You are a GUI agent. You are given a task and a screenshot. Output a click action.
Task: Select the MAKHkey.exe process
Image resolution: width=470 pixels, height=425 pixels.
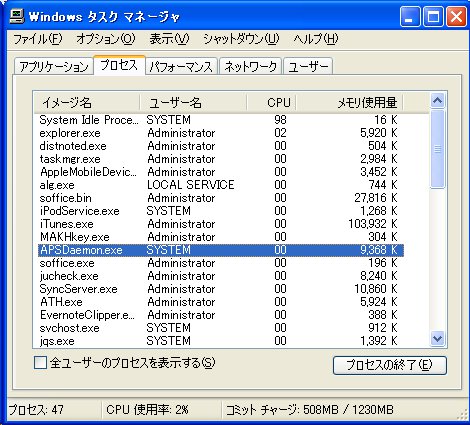(x=221, y=237)
